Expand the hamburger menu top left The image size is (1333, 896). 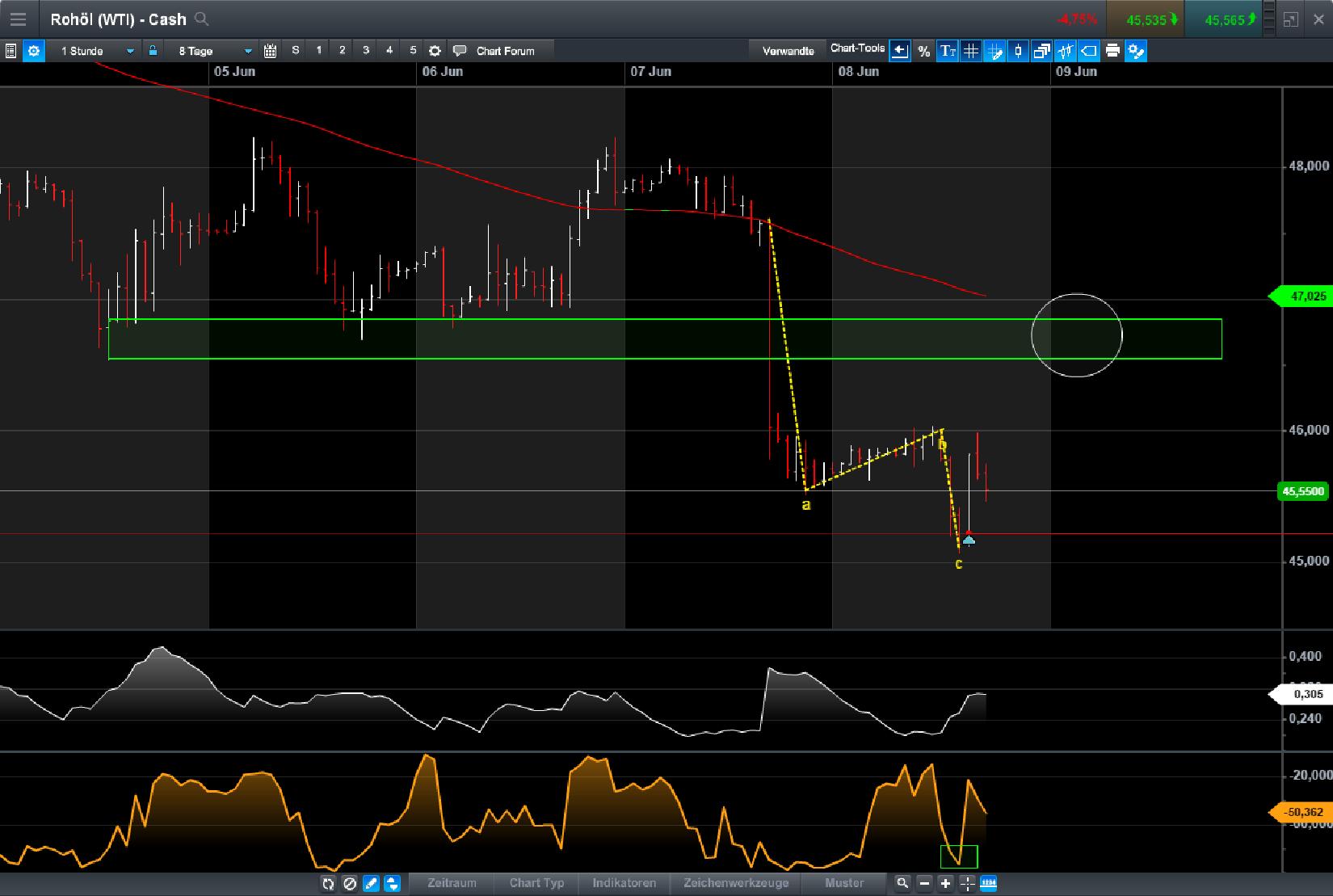point(18,19)
